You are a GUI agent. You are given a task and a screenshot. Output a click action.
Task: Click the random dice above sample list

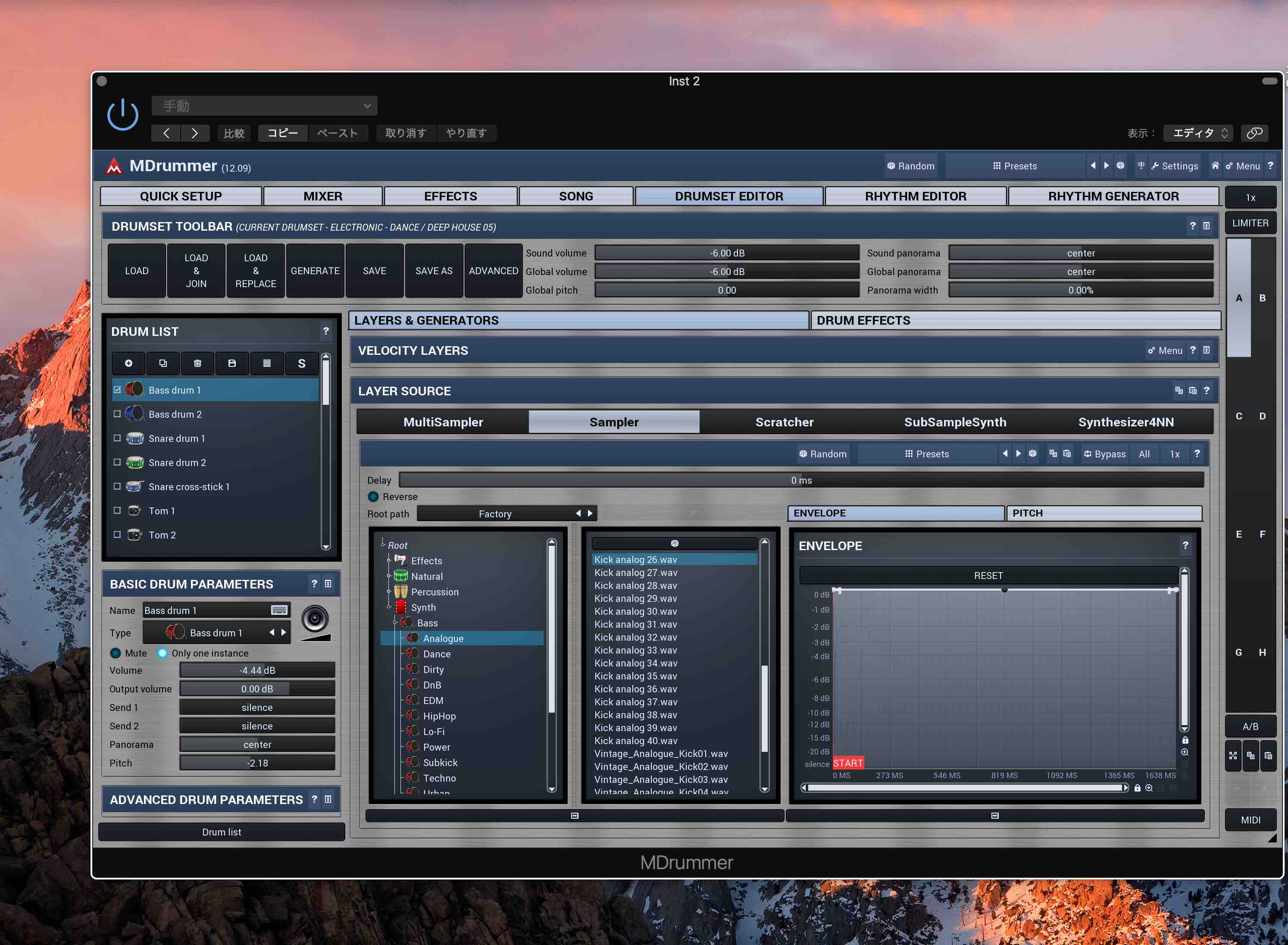(674, 544)
